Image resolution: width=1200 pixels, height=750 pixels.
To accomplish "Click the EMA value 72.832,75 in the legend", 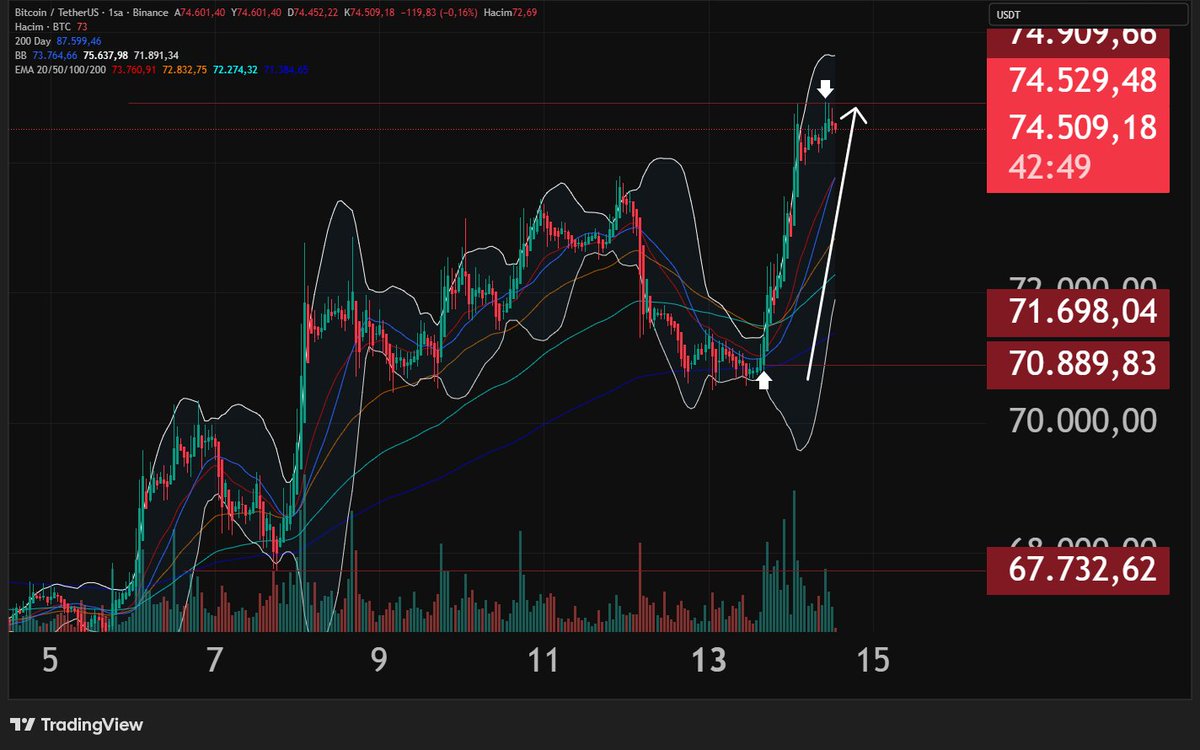I will (186, 70).
